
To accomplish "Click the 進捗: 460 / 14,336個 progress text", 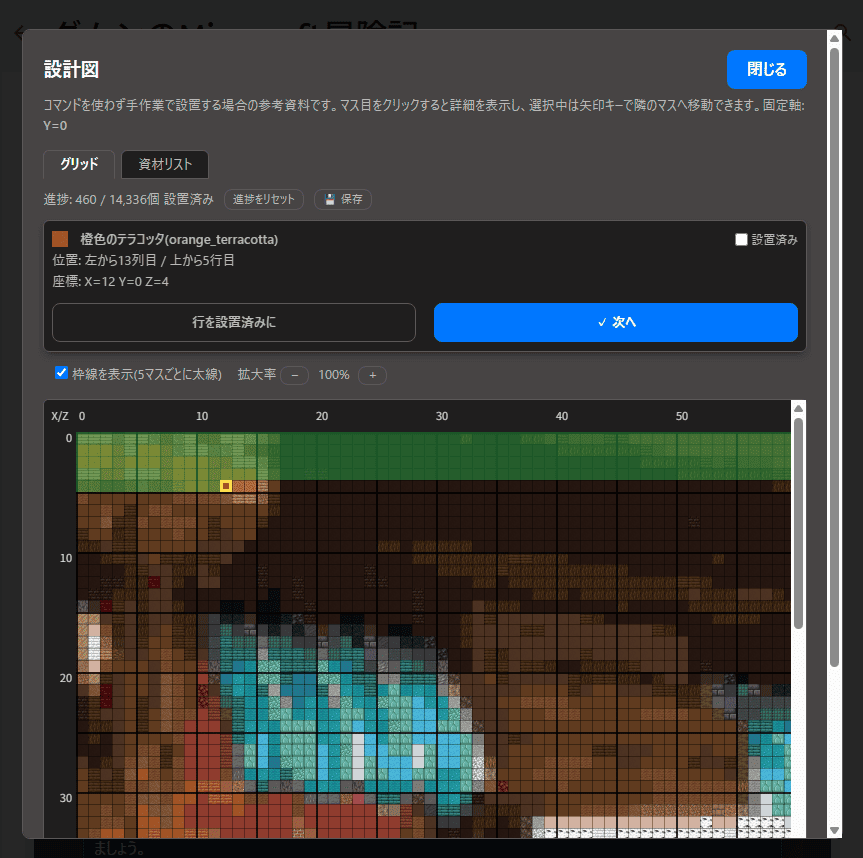I will (129, 199).
